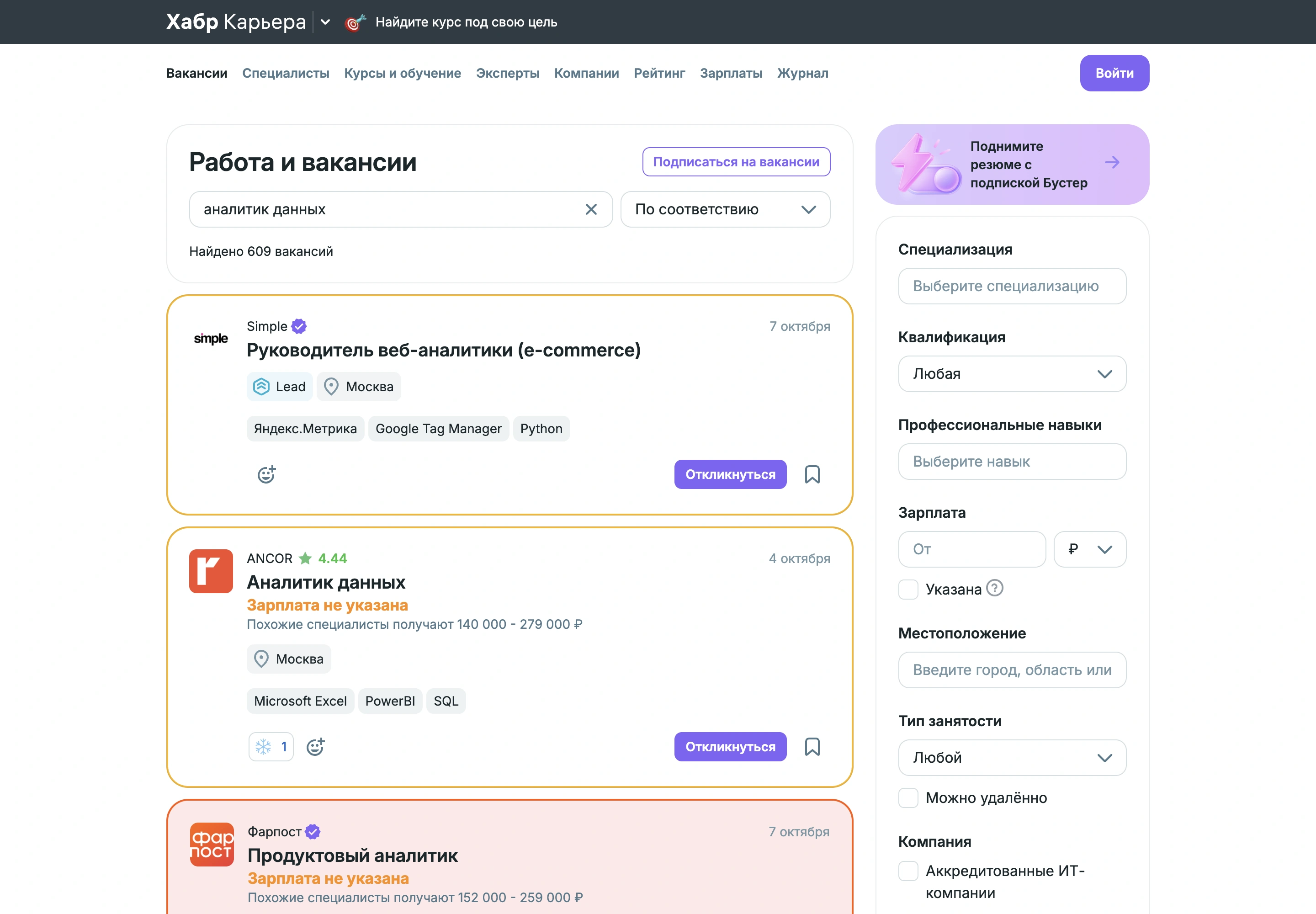Add reaction emoji to ANCOR vacancy
Image resolution: width=1316 pixels, height=914 pixels.
[316, 747]
